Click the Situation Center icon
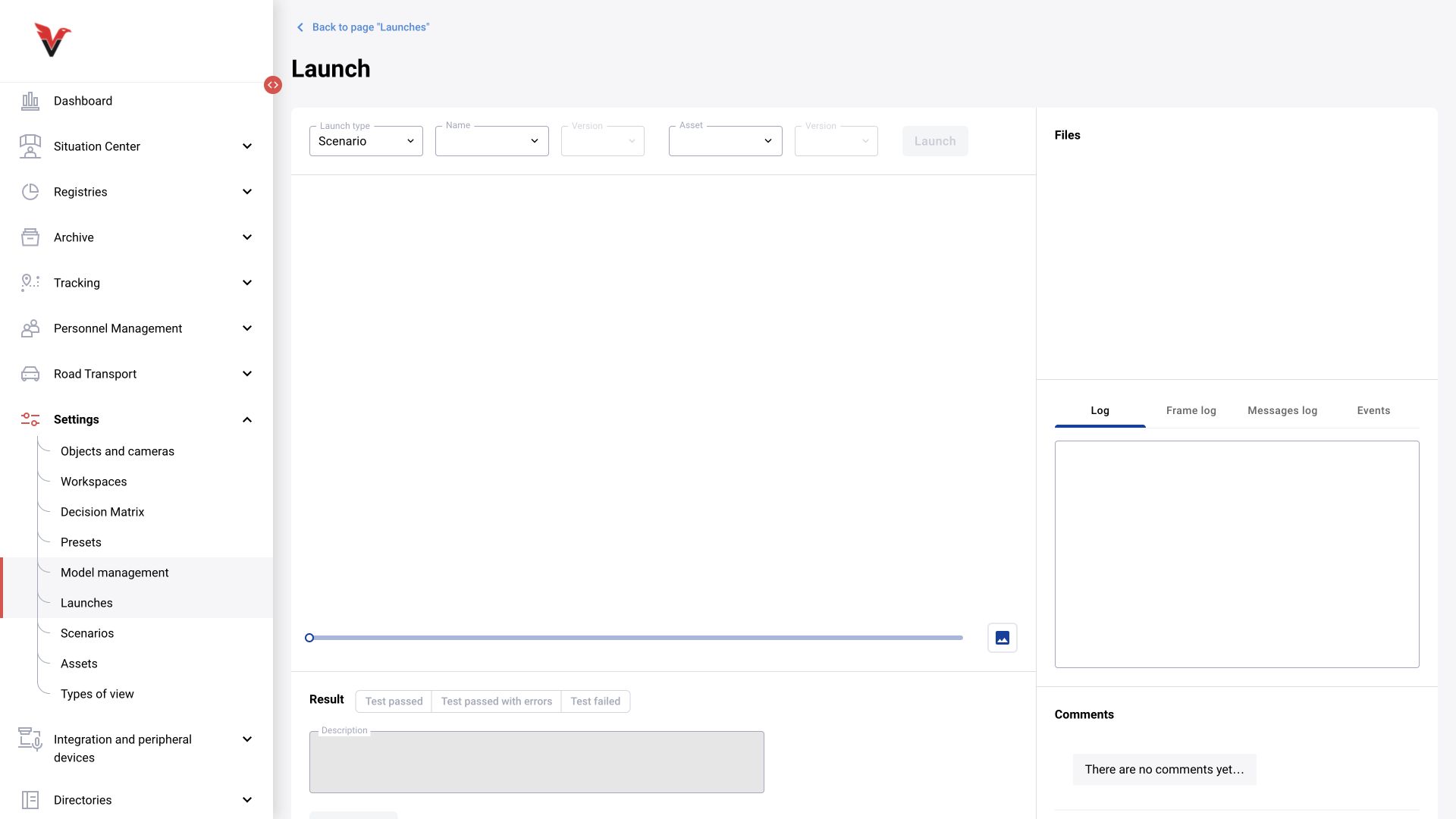 tap(30, 146)
